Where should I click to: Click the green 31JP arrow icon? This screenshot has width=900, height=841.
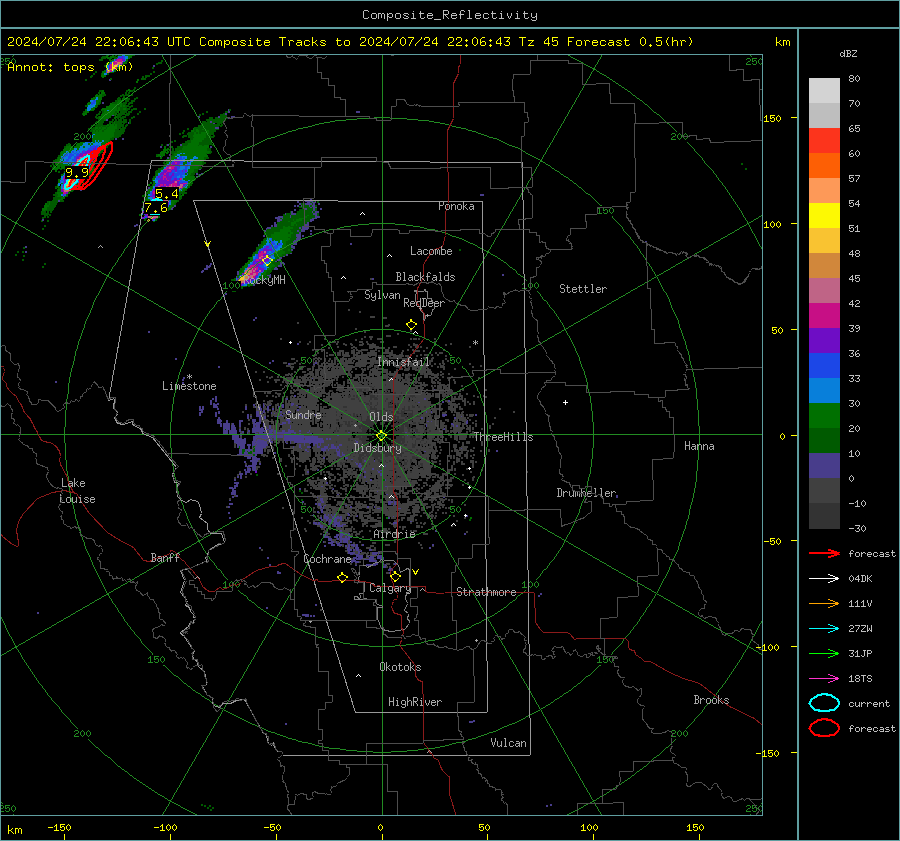pyautogui.click(x=824, y=653)
